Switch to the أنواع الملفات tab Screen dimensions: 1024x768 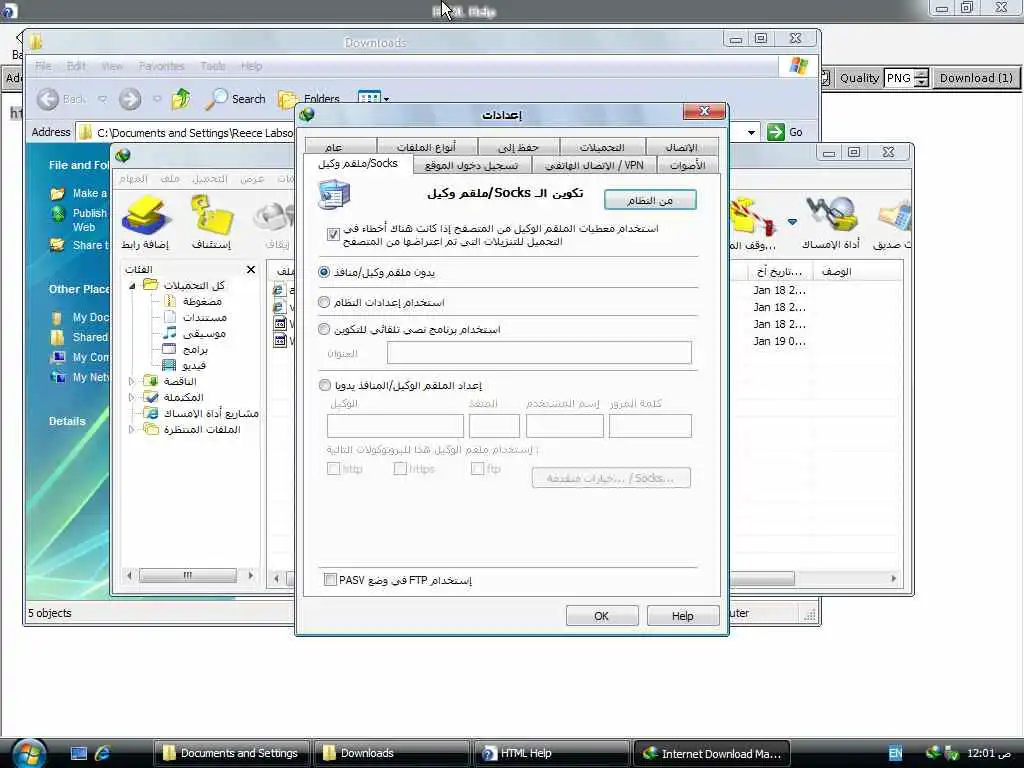pyautogui.click(x=426, y=147)
